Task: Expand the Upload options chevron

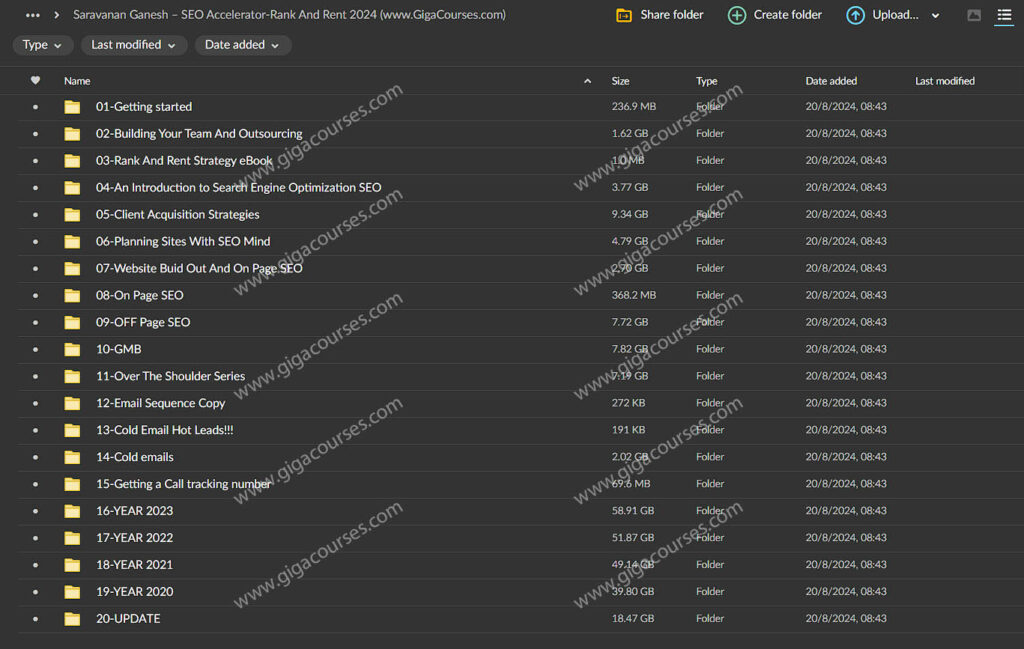Action: click(x=934, y=15)
